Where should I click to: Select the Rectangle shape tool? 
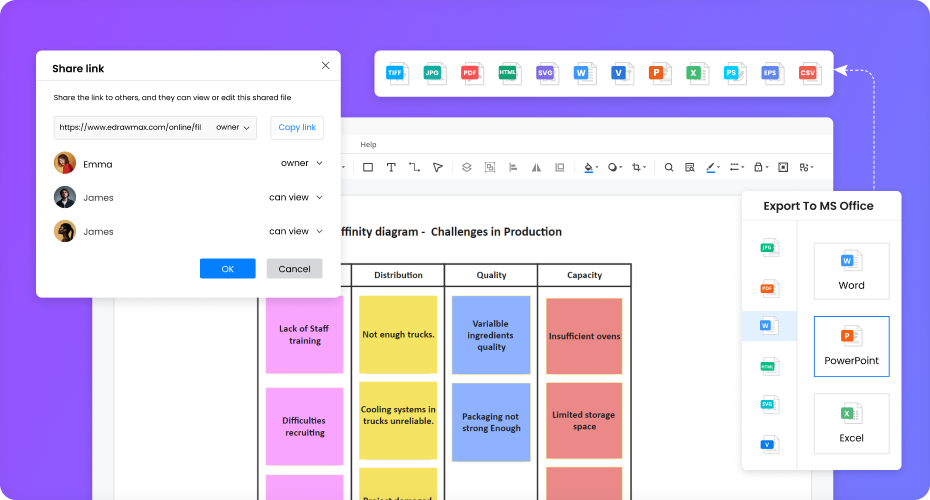[x=368, y=167]
